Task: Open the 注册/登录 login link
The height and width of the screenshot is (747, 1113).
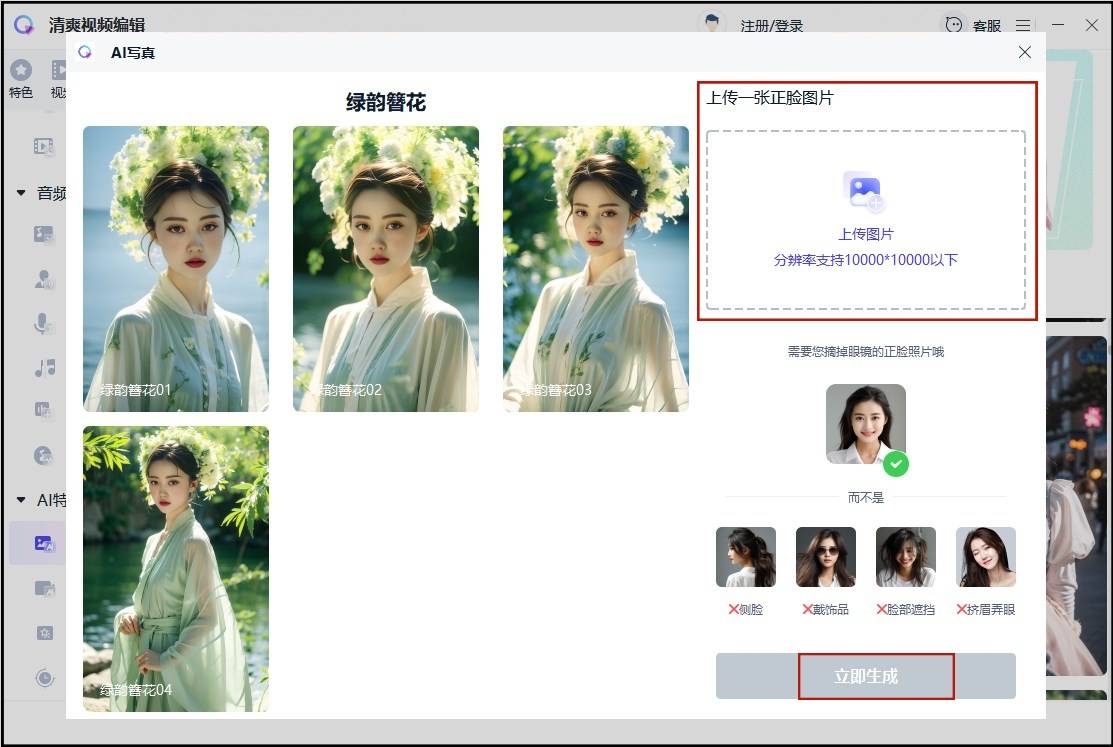Action: pyautogui.click(x=771, y=26)
